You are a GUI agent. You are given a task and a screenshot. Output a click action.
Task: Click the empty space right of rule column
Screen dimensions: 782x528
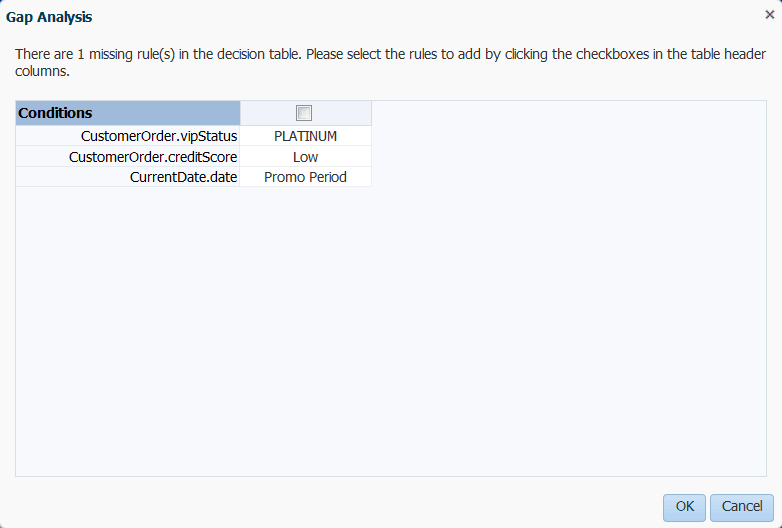[569, 144]
